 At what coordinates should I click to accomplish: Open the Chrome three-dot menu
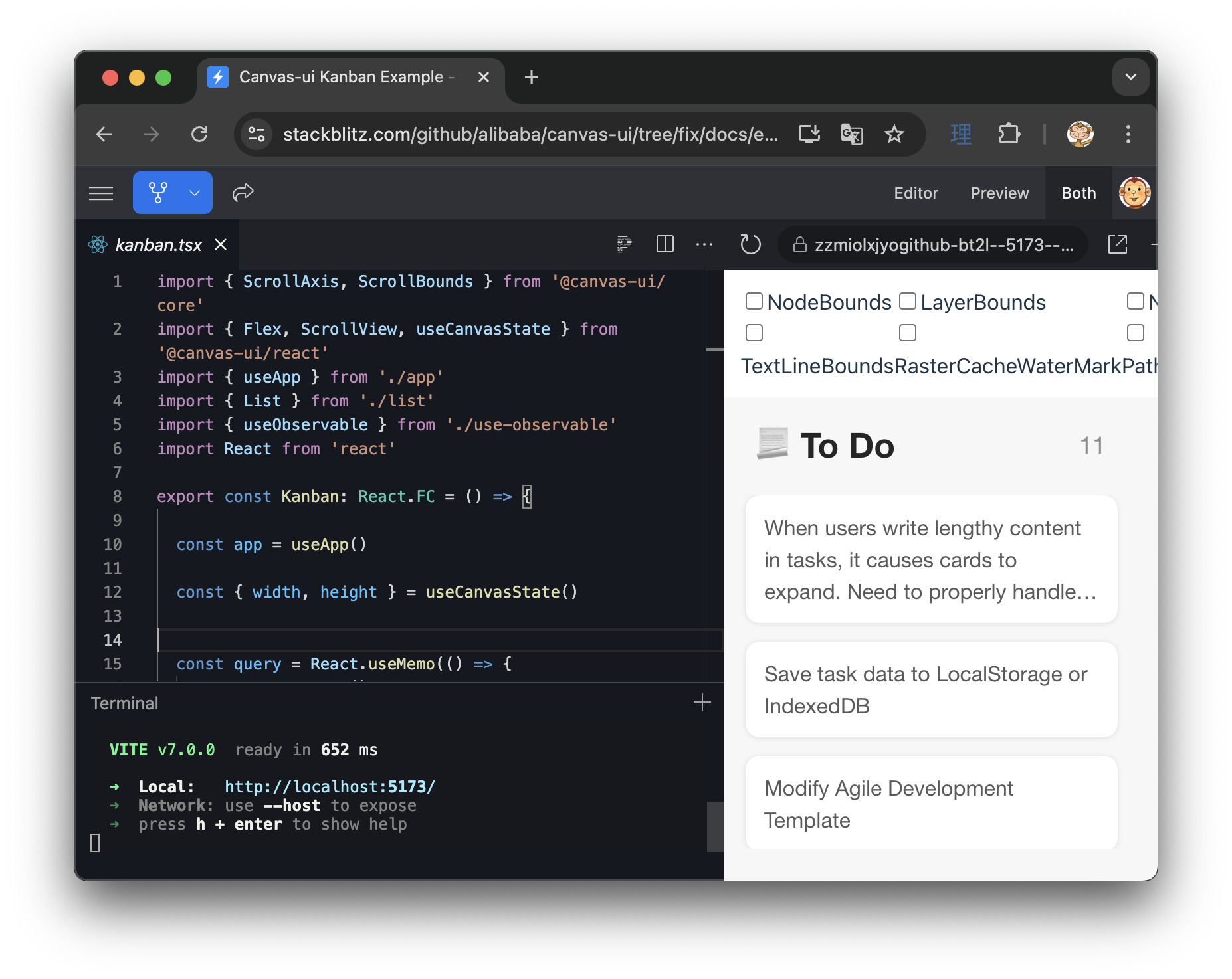tap(1128, 135)
